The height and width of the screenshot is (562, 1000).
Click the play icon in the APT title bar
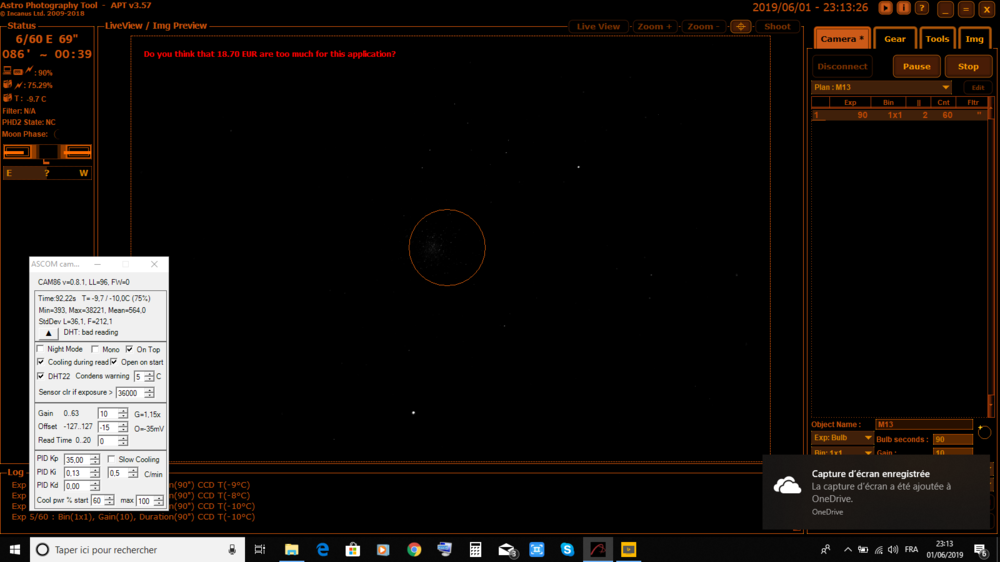pyautogui.click(x=885, y=8)
